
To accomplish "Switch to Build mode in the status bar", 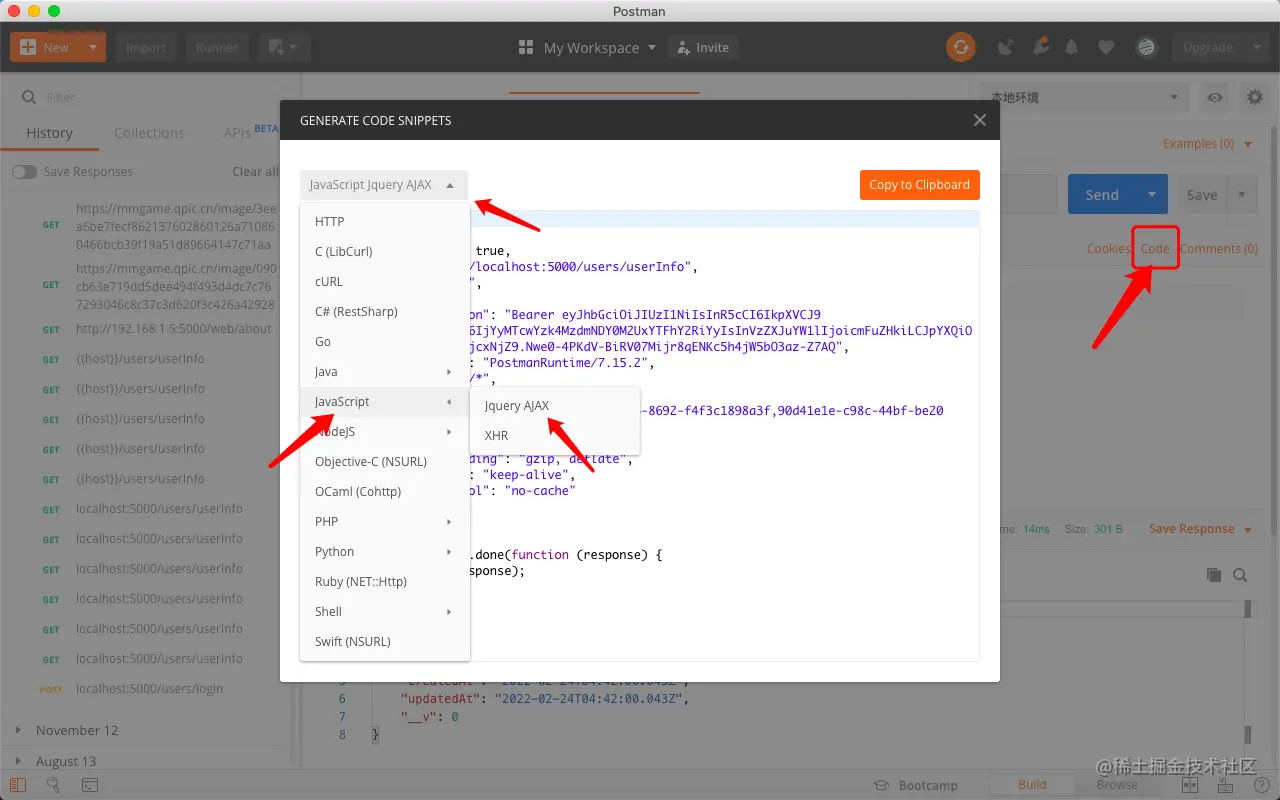I will pos(1033,785).
